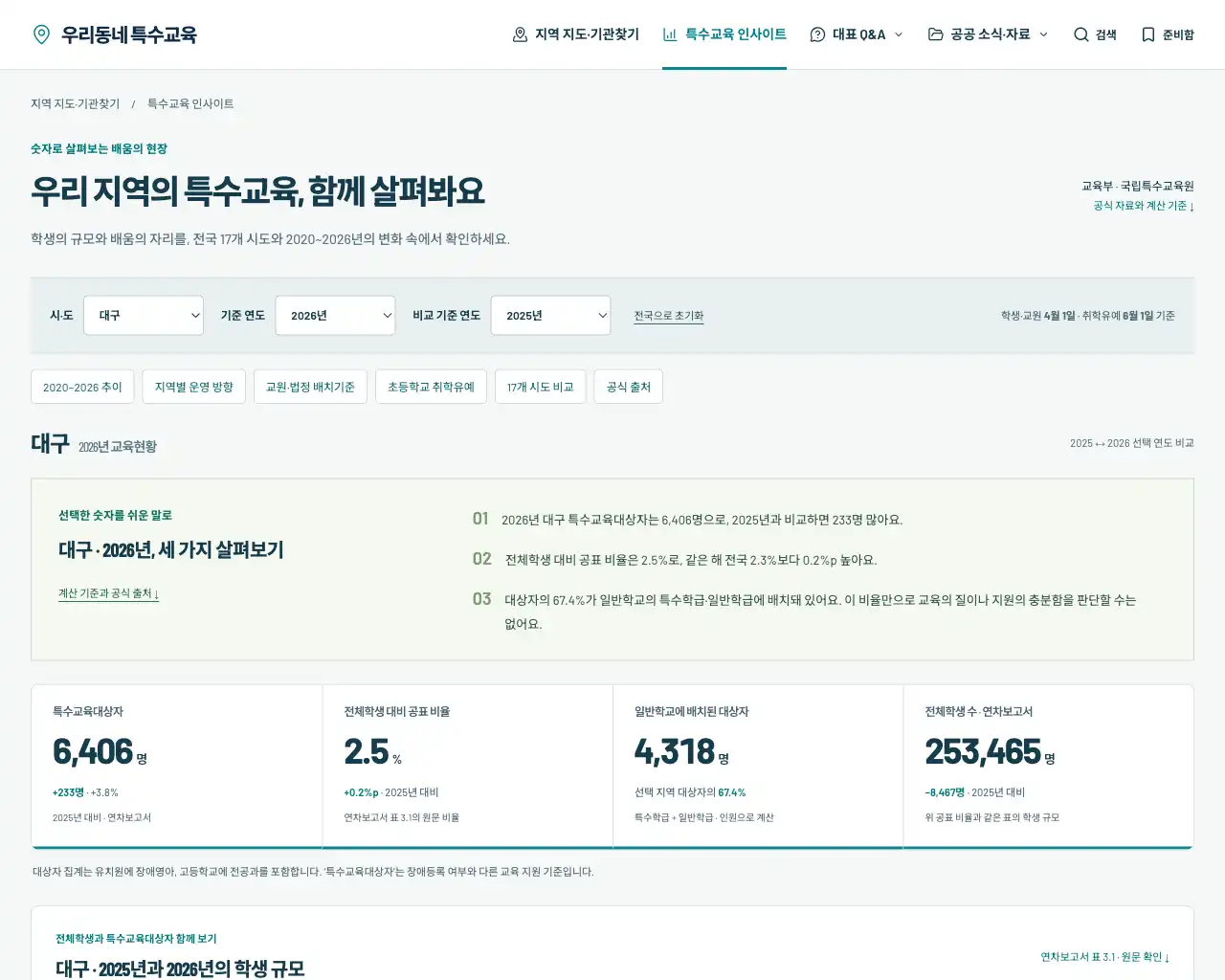
Task: Go to the 우리동네 특수교육 home logo
Action: (x=114, y=34)
